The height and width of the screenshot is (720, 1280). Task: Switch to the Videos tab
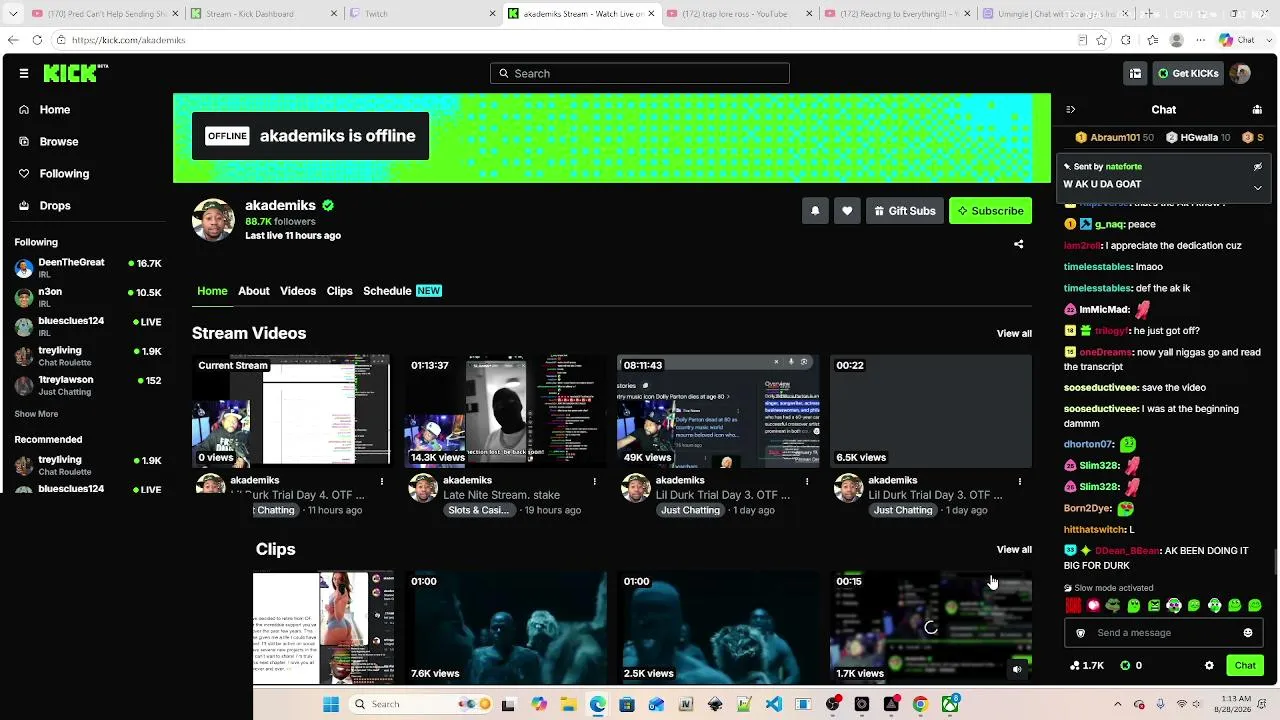[x=298, y=291]
